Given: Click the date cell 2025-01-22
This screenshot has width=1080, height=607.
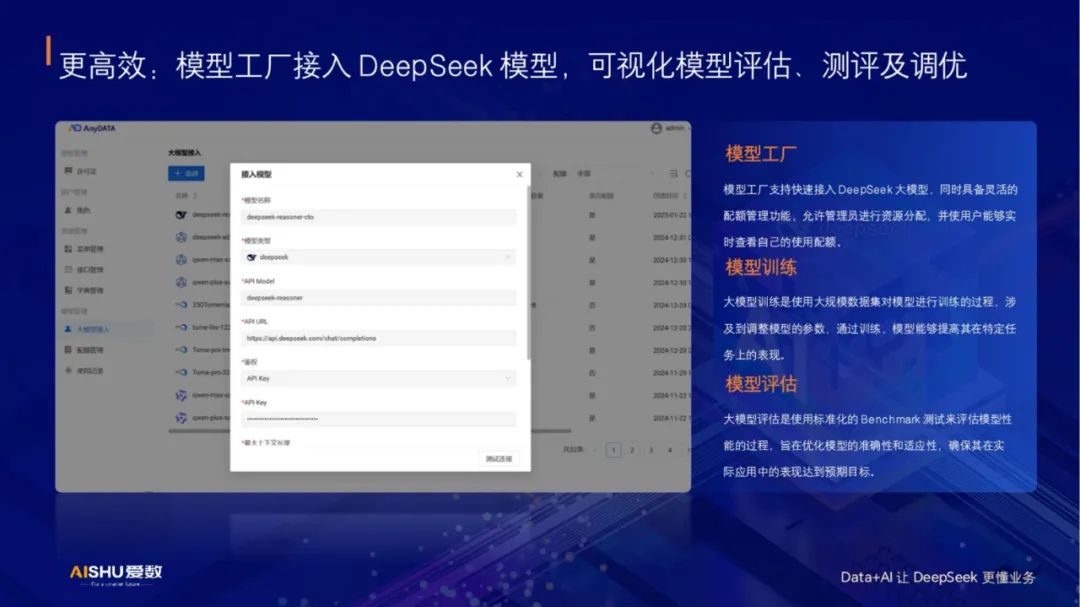Looking at the screenshot, I should pyautogui.click(x=671, y=215).
